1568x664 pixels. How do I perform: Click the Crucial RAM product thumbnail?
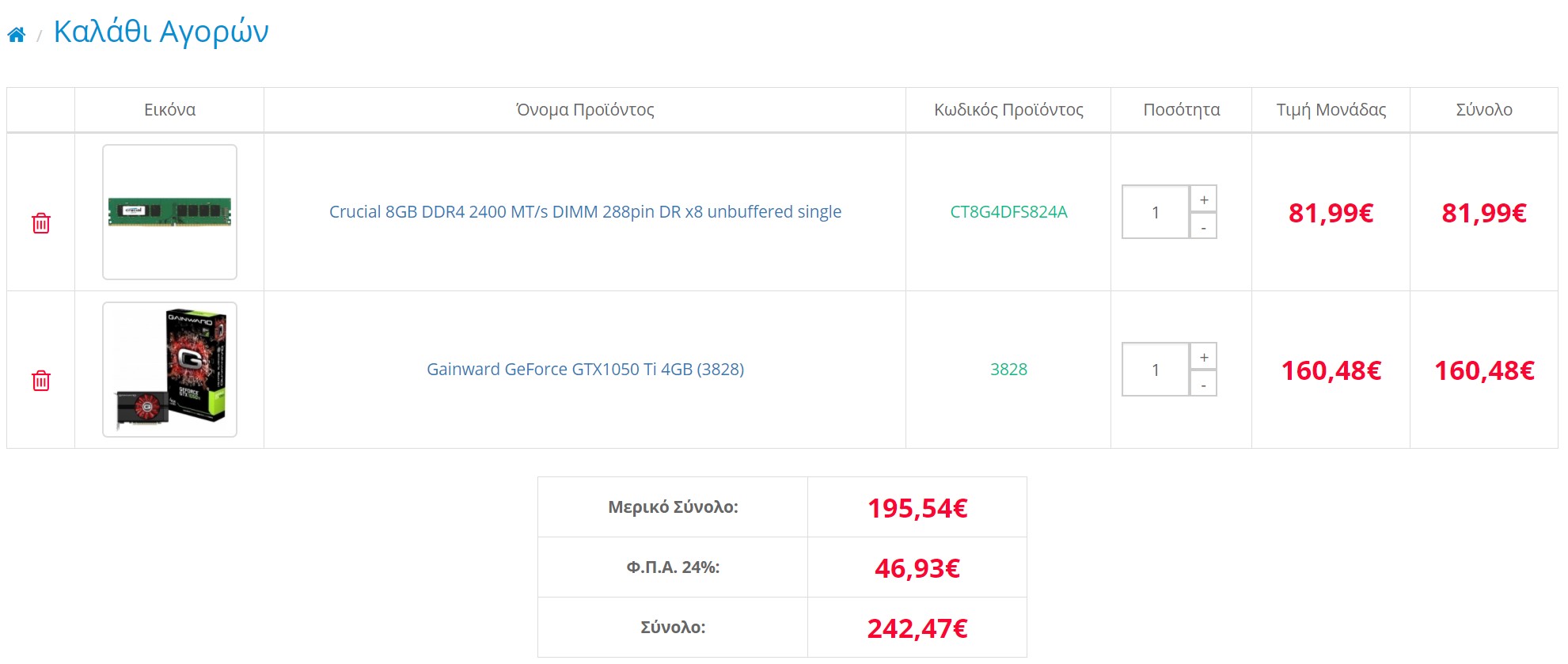tap(169, 212)
